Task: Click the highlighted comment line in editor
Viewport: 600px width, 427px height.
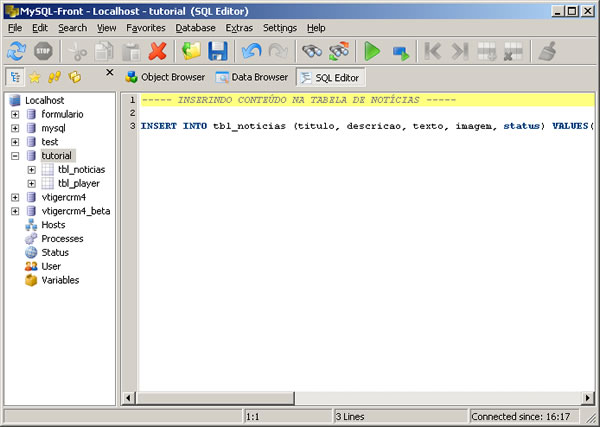Action: 367,100
